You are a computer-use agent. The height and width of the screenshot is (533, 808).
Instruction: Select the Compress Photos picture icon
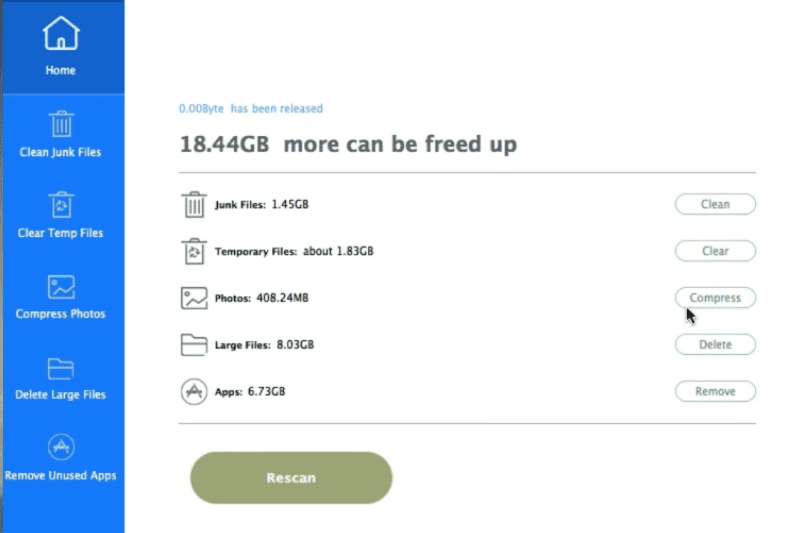click(x=61, y=287)
